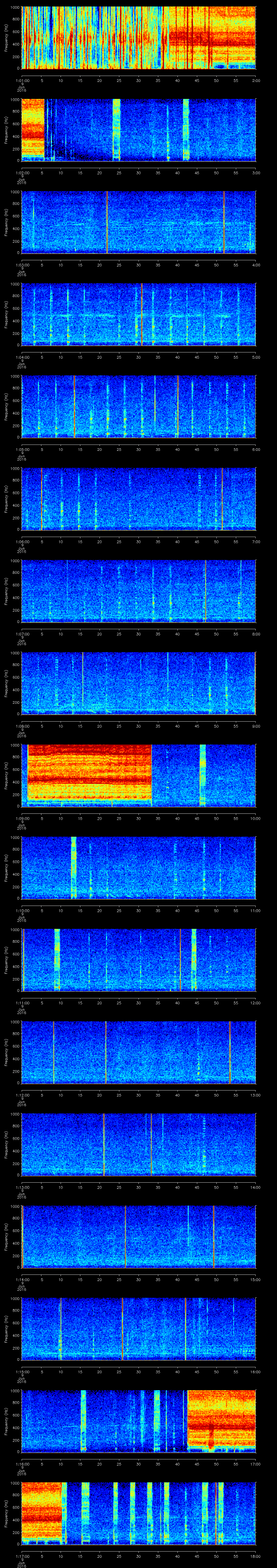277x1568 pixels.
Task: Click the '1:07:00' time axis label
Action: click(x=22, y=634)
